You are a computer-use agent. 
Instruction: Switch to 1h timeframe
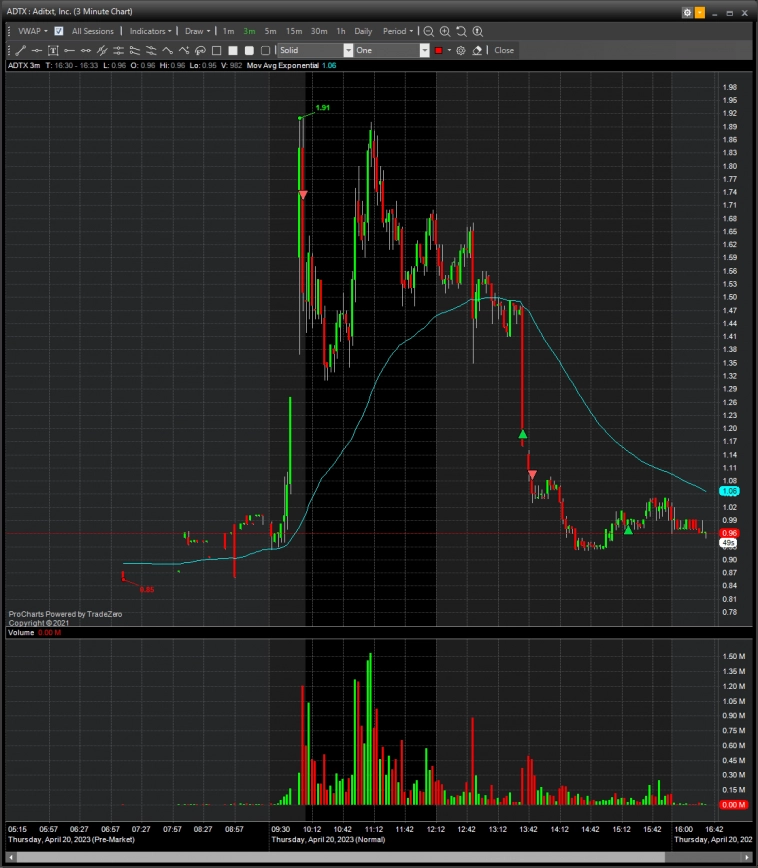coord(341,31)
